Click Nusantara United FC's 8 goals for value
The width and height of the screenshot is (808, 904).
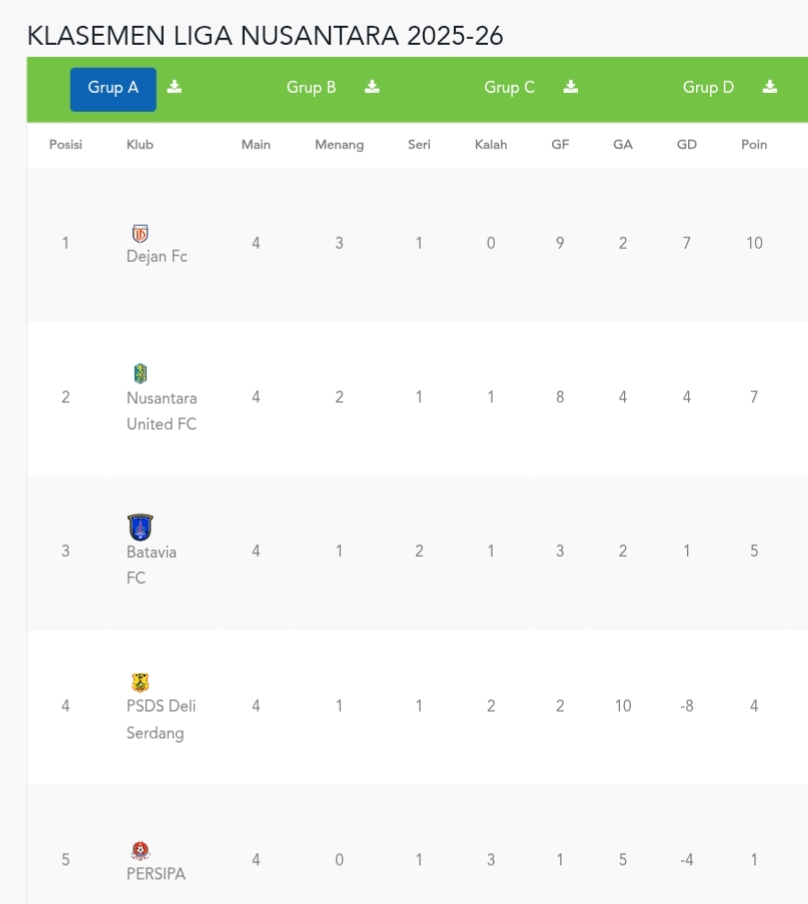(x=560, y=397)
